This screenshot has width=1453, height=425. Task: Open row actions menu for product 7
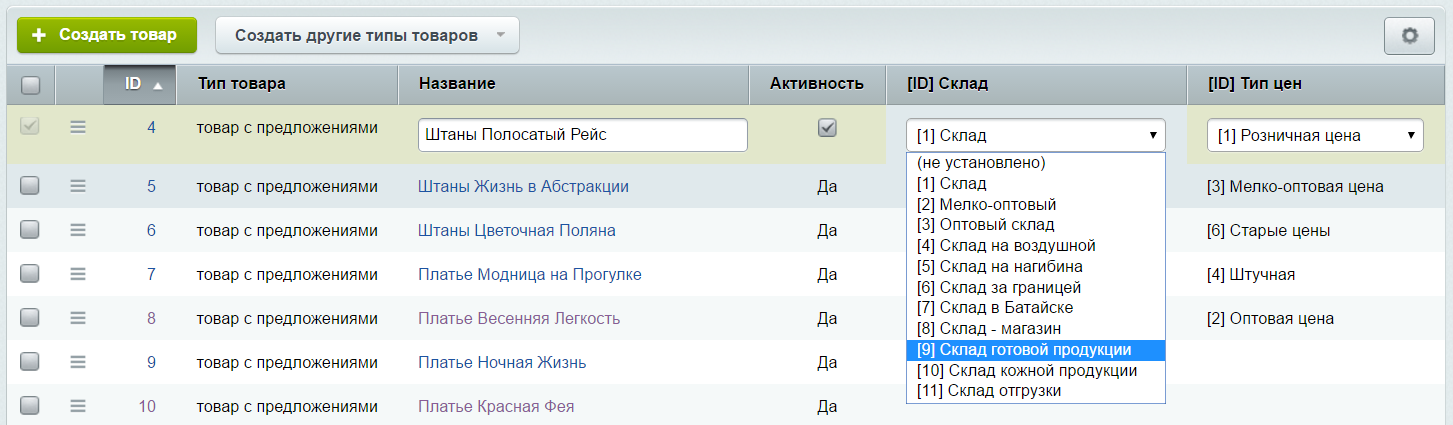click(78, 274)
